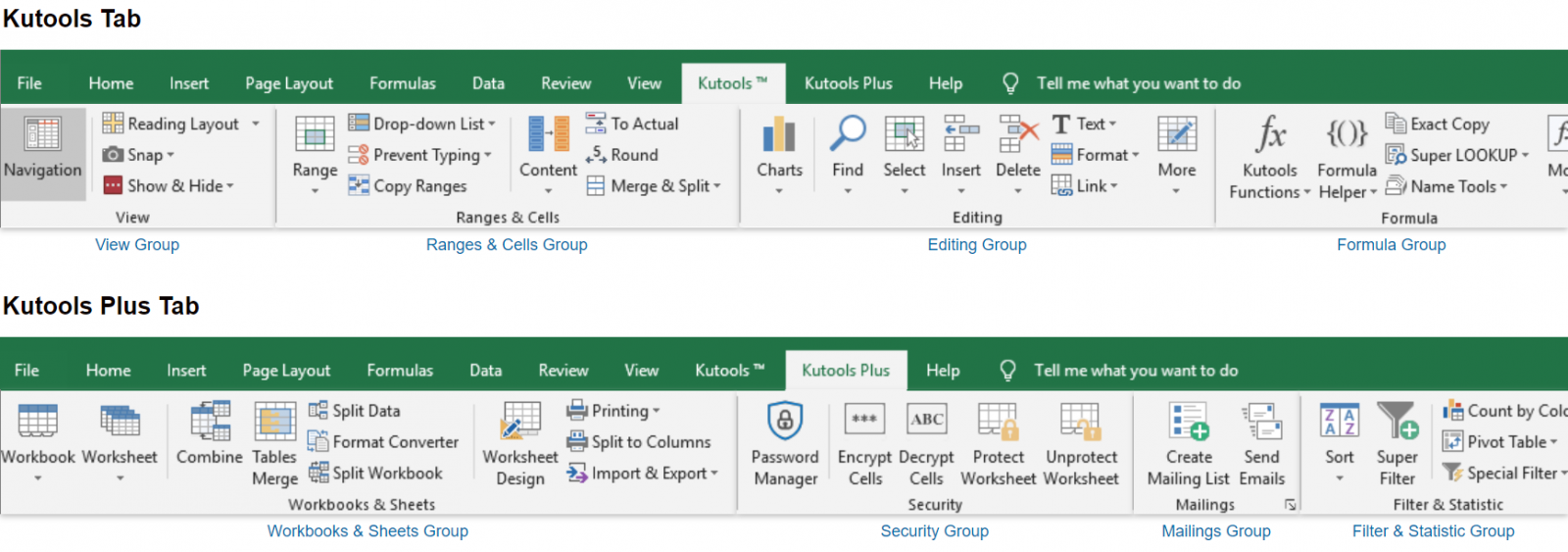Switch to the Kutools Plus tab
This screenshot has height=552, width=1568.
848,83
